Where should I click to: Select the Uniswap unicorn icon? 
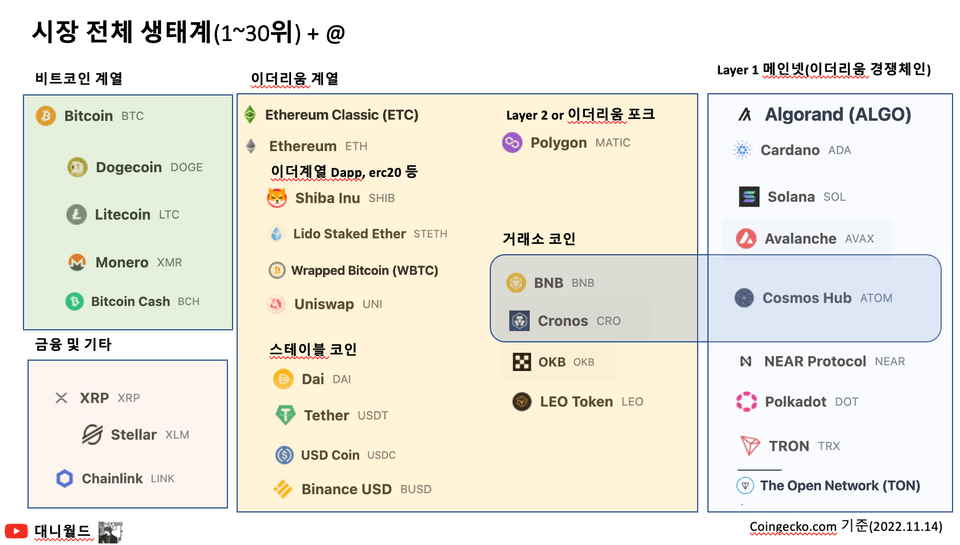point(277,304)
